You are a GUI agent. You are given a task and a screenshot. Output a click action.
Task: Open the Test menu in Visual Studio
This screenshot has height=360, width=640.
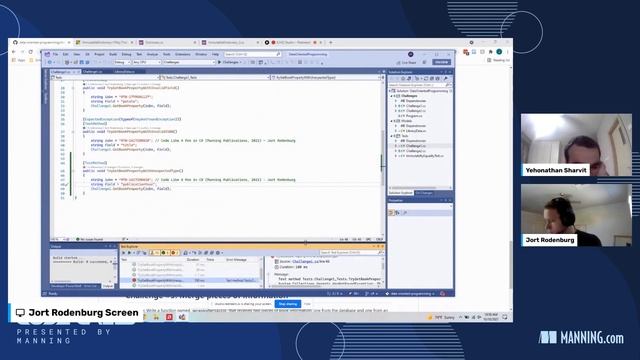click(139, 54)
